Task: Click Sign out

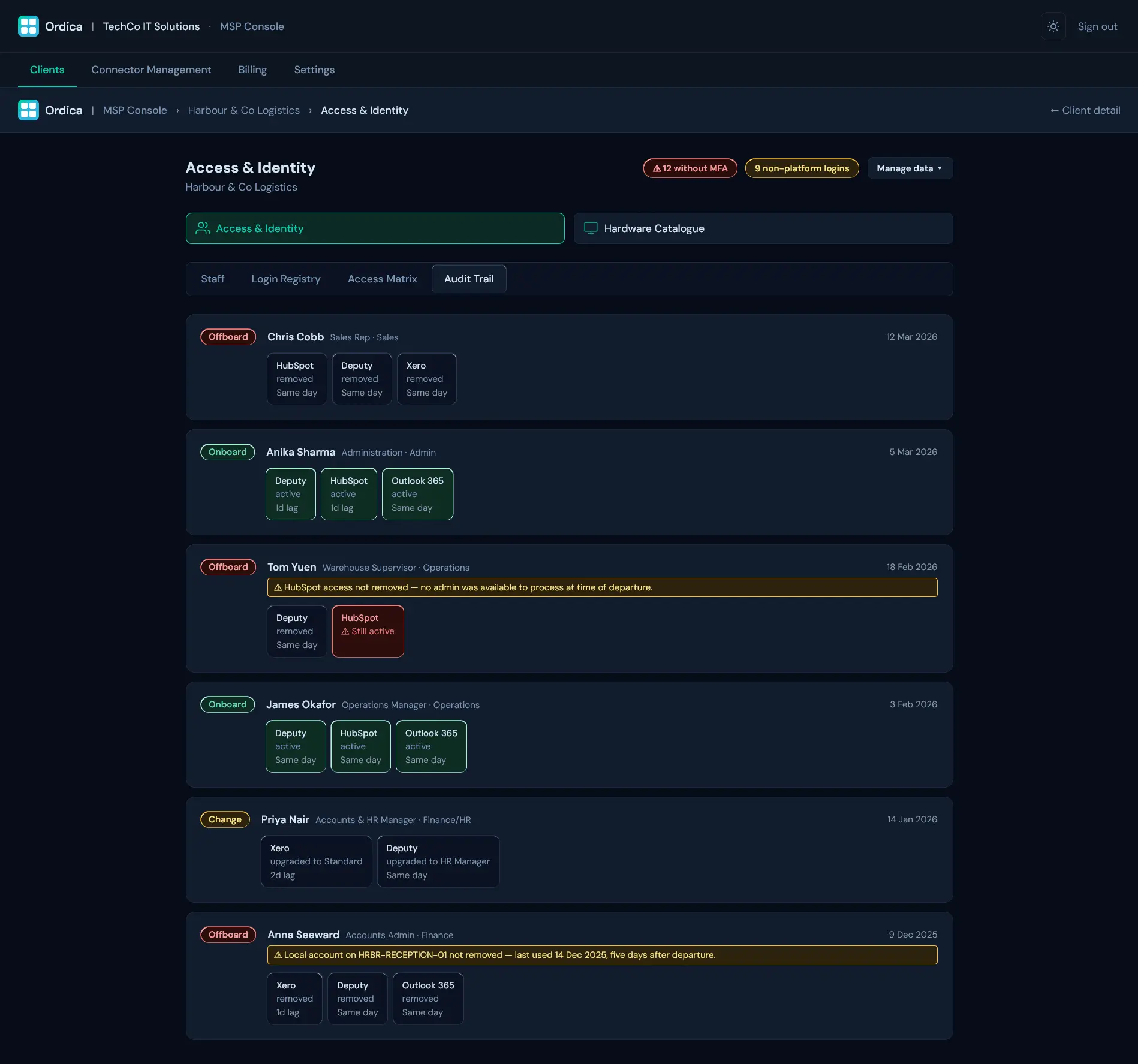Action: pos(1097,26)
